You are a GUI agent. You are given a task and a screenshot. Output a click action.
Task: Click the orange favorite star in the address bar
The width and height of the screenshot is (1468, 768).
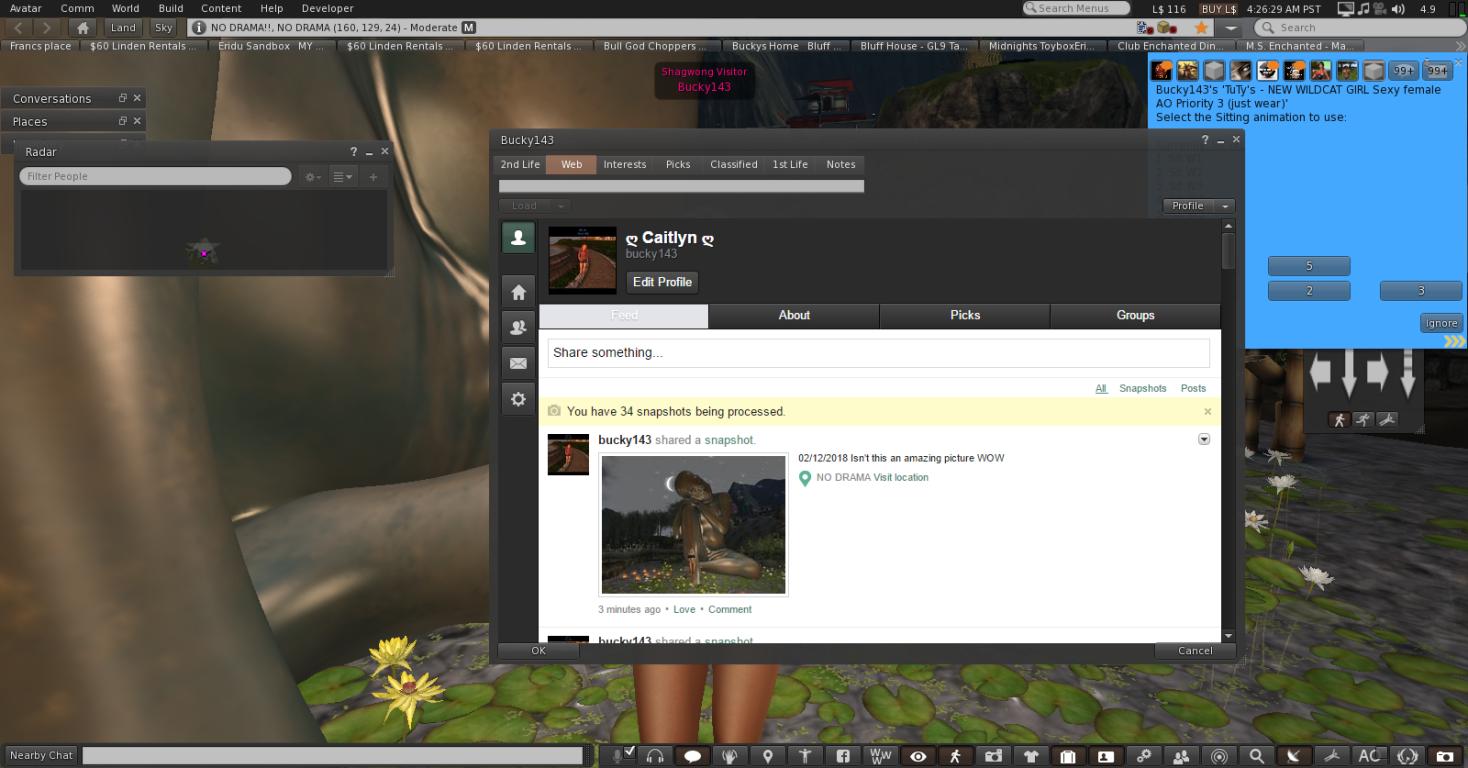pyautogui.click(x=1201, y=28)
